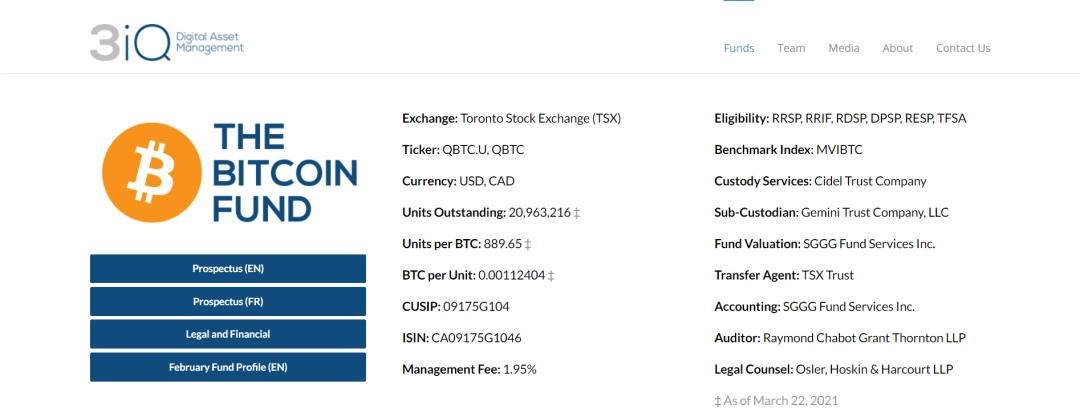1080x417 pixels.
Task: Open the Team nav item
Action: (791, 48)
